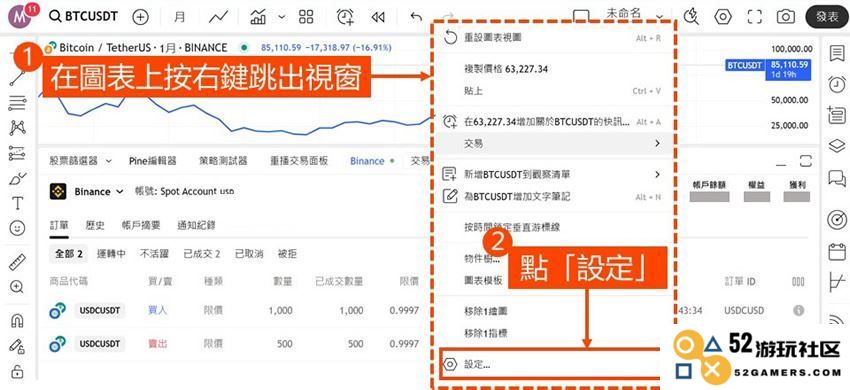Open chats icon on right sidebar
The image size is (850, 390).
pyautogui.click(x=837, y=177)
